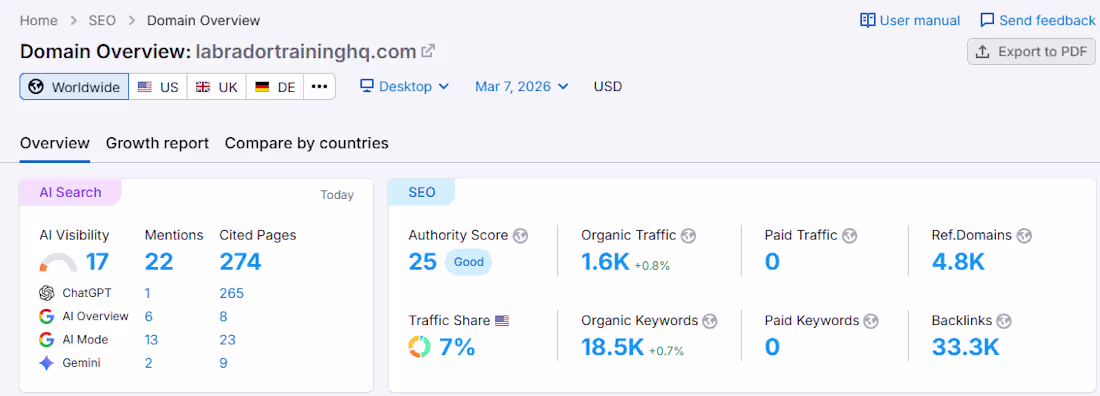Image resolution: width=1100 pixels, height=396 pixels.
Task: Click the Domain Overview breadcrumb
Action: point(203,20)
